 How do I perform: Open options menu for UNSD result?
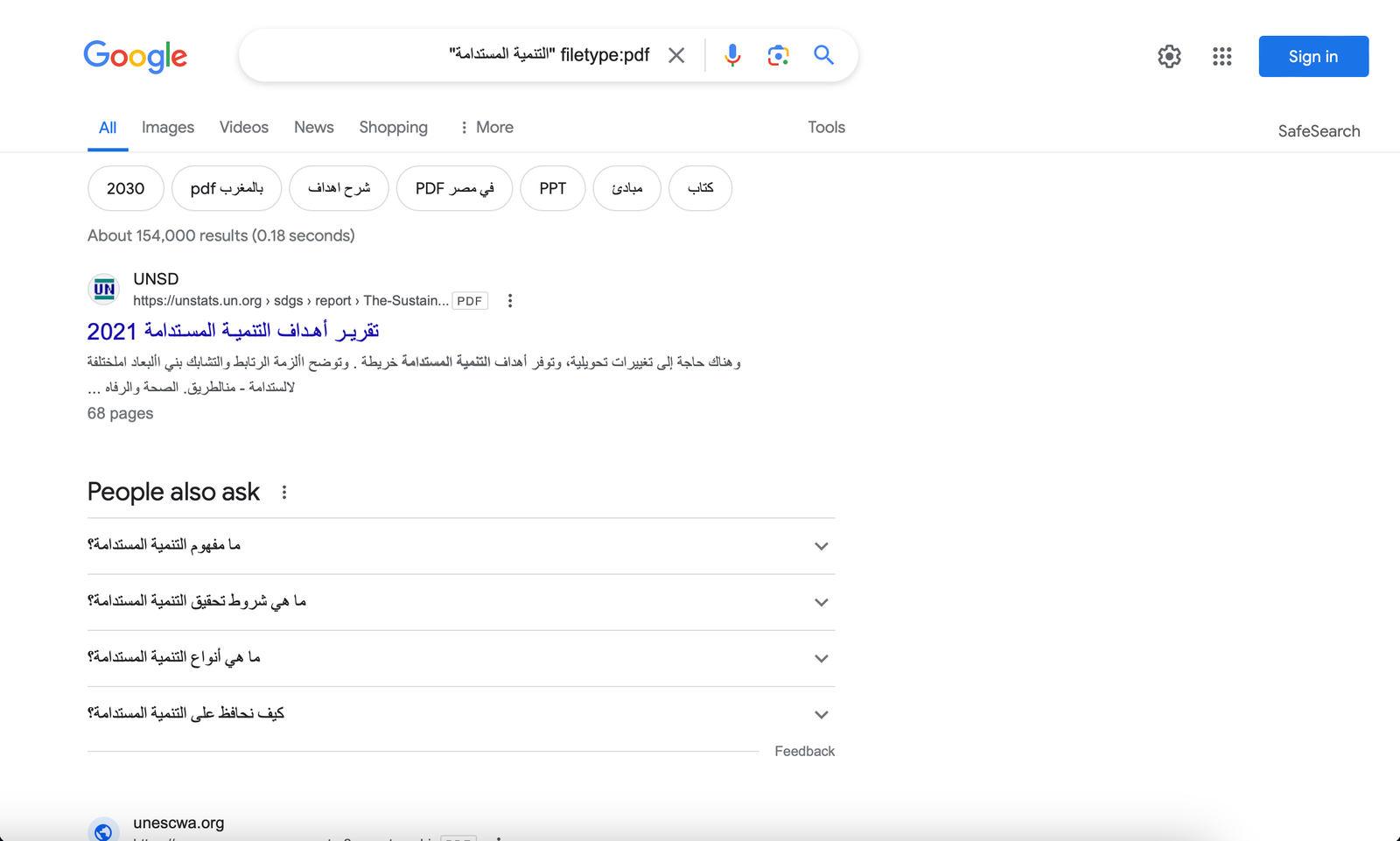(510, 301)
